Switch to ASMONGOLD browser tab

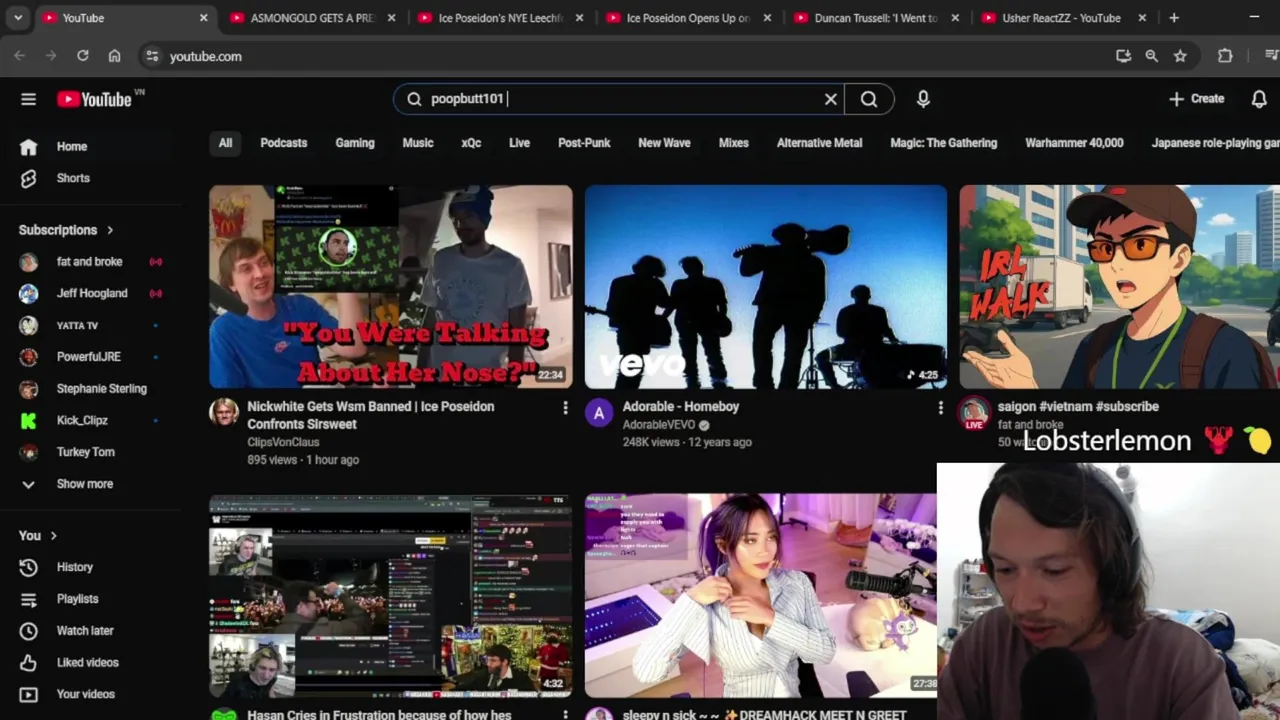(x=312, y=18)
